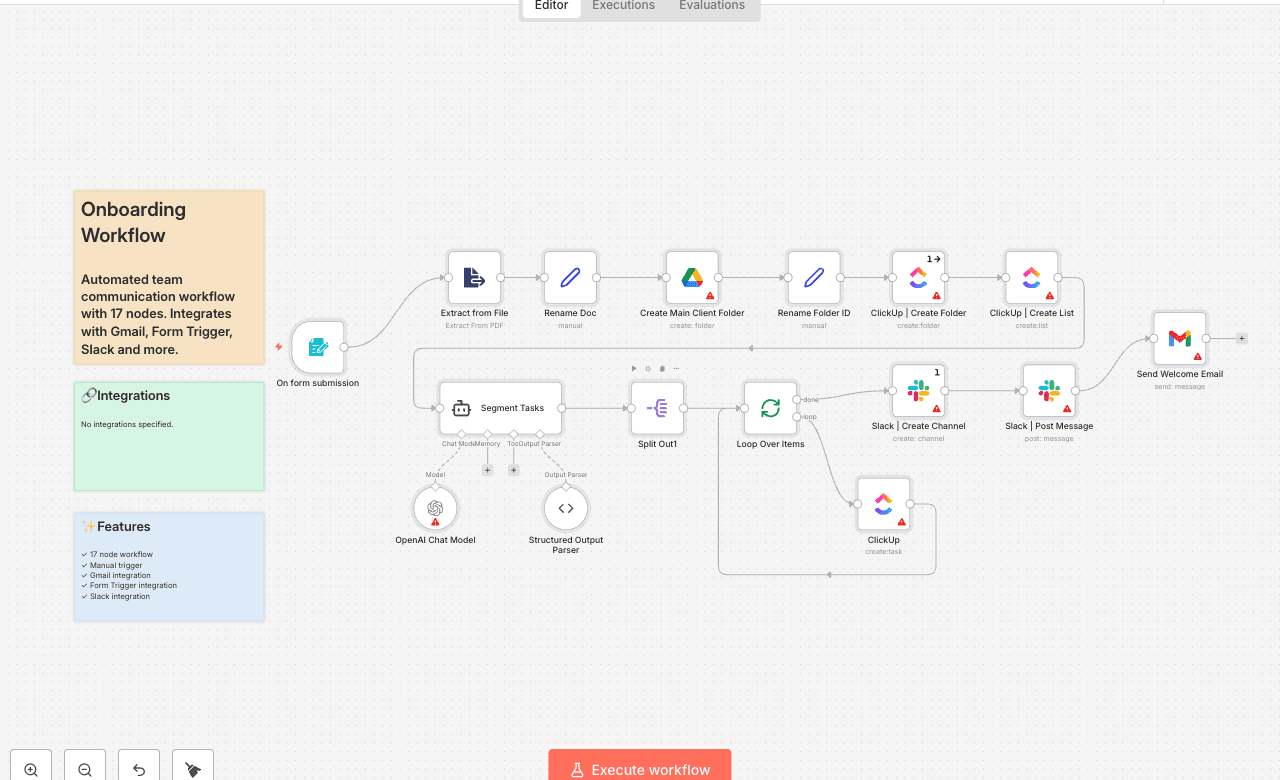The height and width of the screenshot is (780, 1280).
Task: Click the Slack | Create Channel node
Action: [918, 392]
